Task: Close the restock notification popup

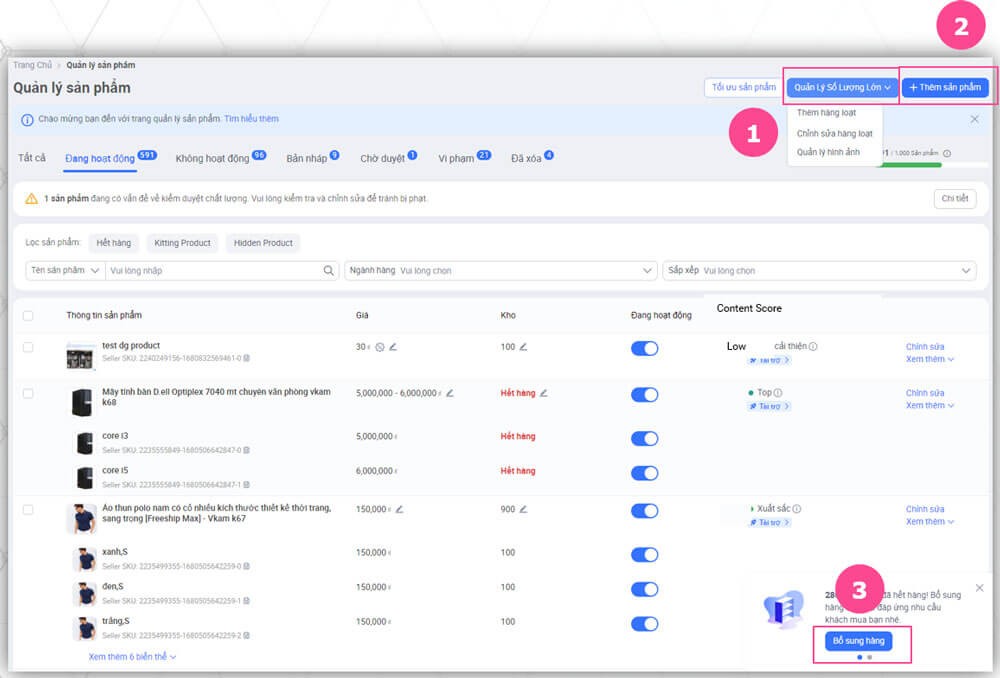Action: point(979,587)
